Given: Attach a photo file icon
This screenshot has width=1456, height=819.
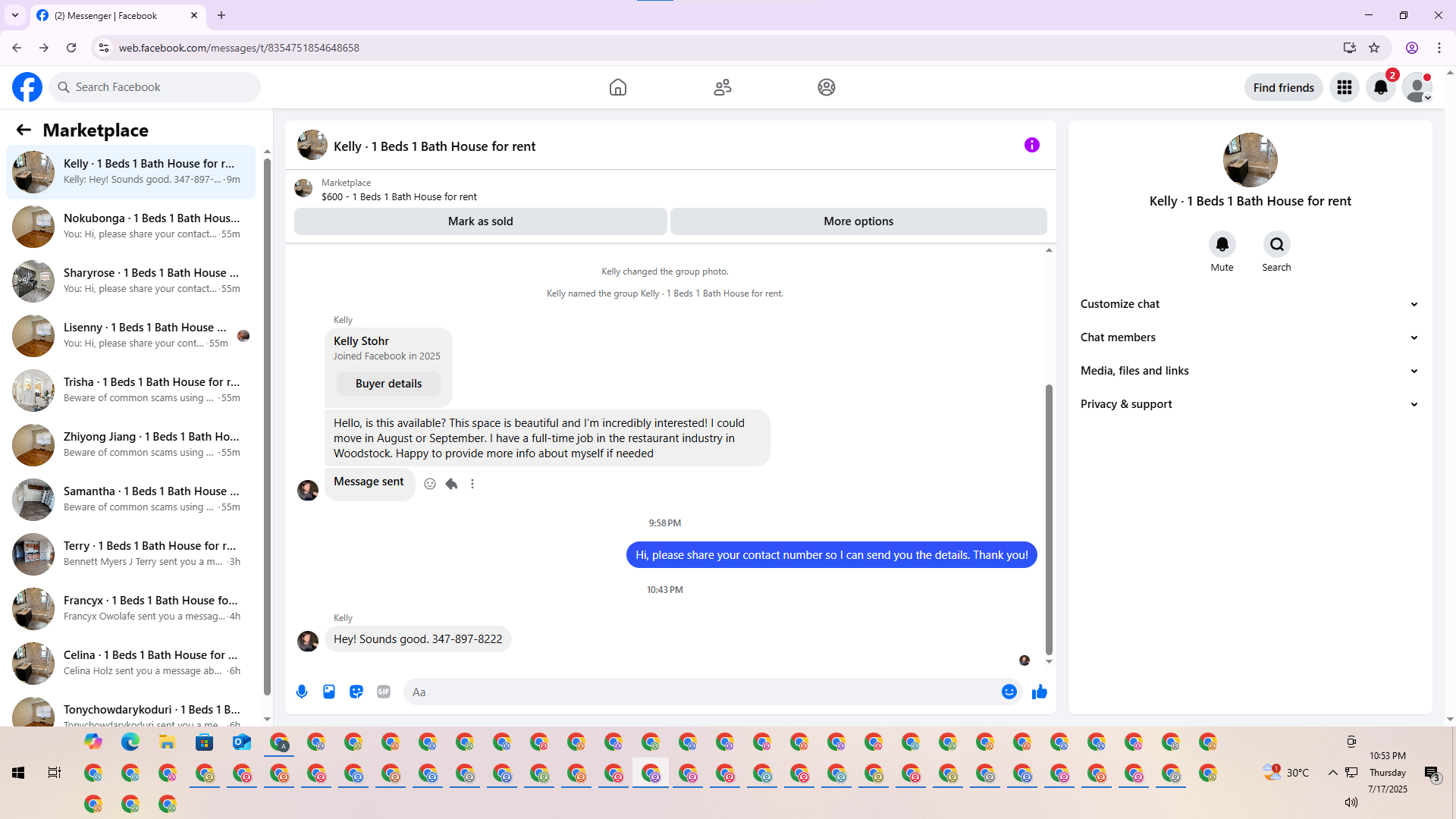Looking at the screenshot, I should click(x=329, y=692).
